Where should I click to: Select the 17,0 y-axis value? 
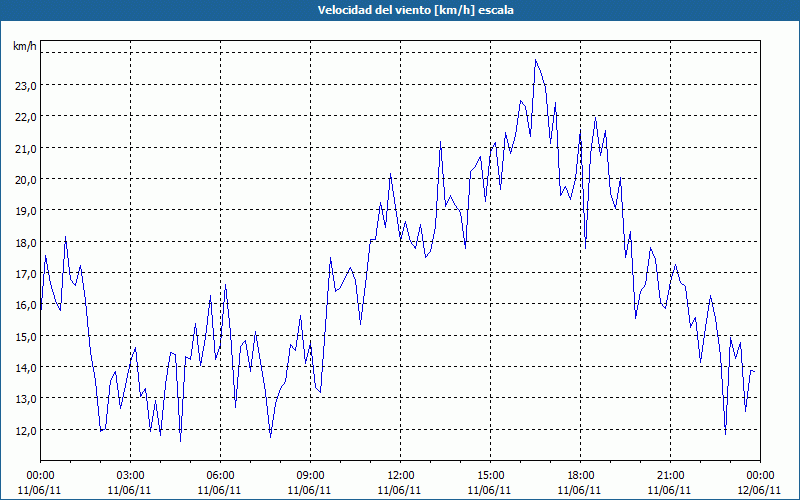coord(26,274)
